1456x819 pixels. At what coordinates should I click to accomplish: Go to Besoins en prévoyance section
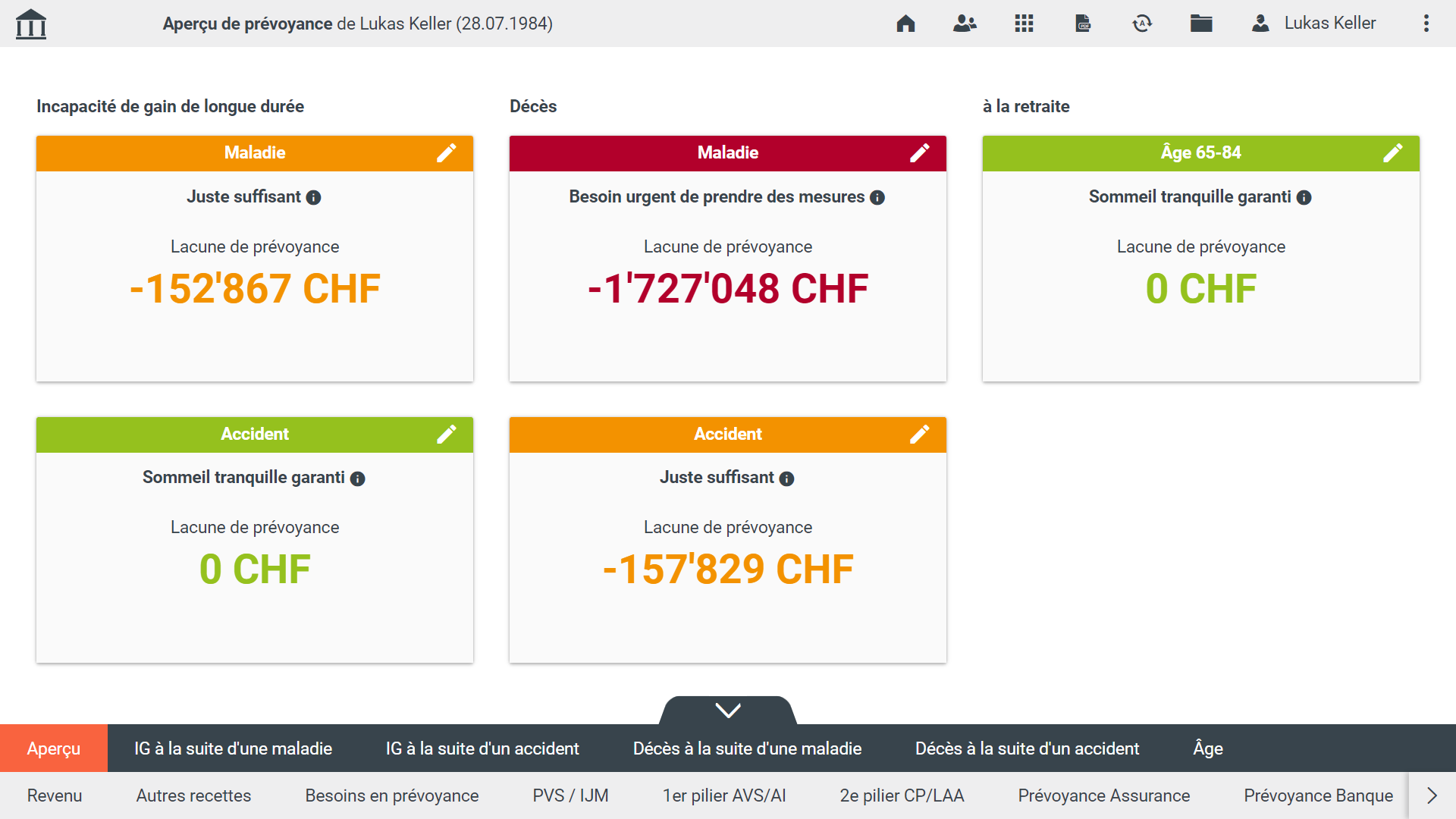(x=391, y=795)
